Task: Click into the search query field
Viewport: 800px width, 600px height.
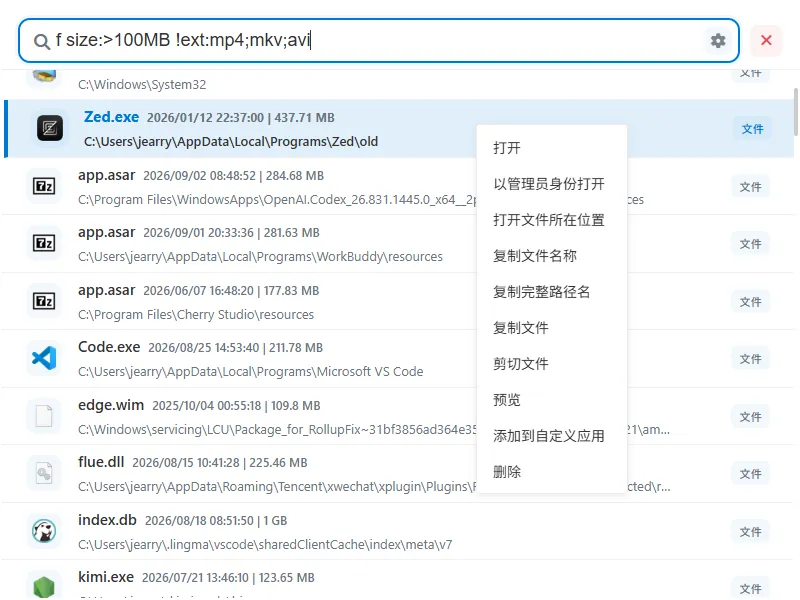Action: click(x=378, y=40)
